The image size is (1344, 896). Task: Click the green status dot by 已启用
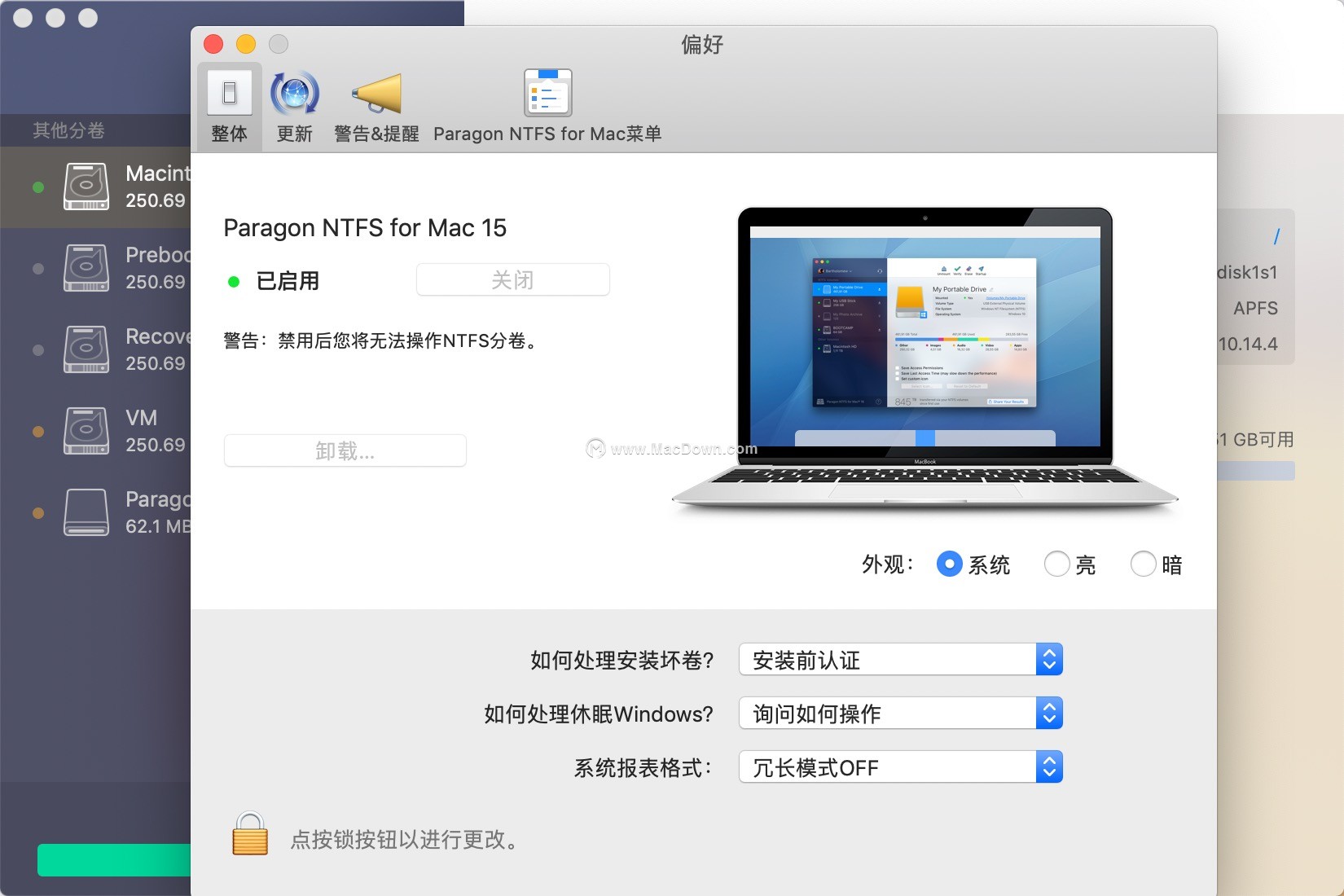click(x=234, y=282)
